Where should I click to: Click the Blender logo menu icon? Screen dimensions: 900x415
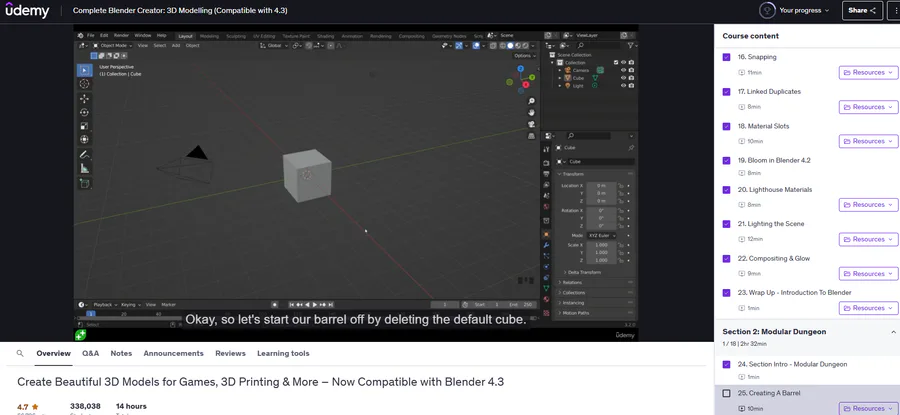[80, 36]
